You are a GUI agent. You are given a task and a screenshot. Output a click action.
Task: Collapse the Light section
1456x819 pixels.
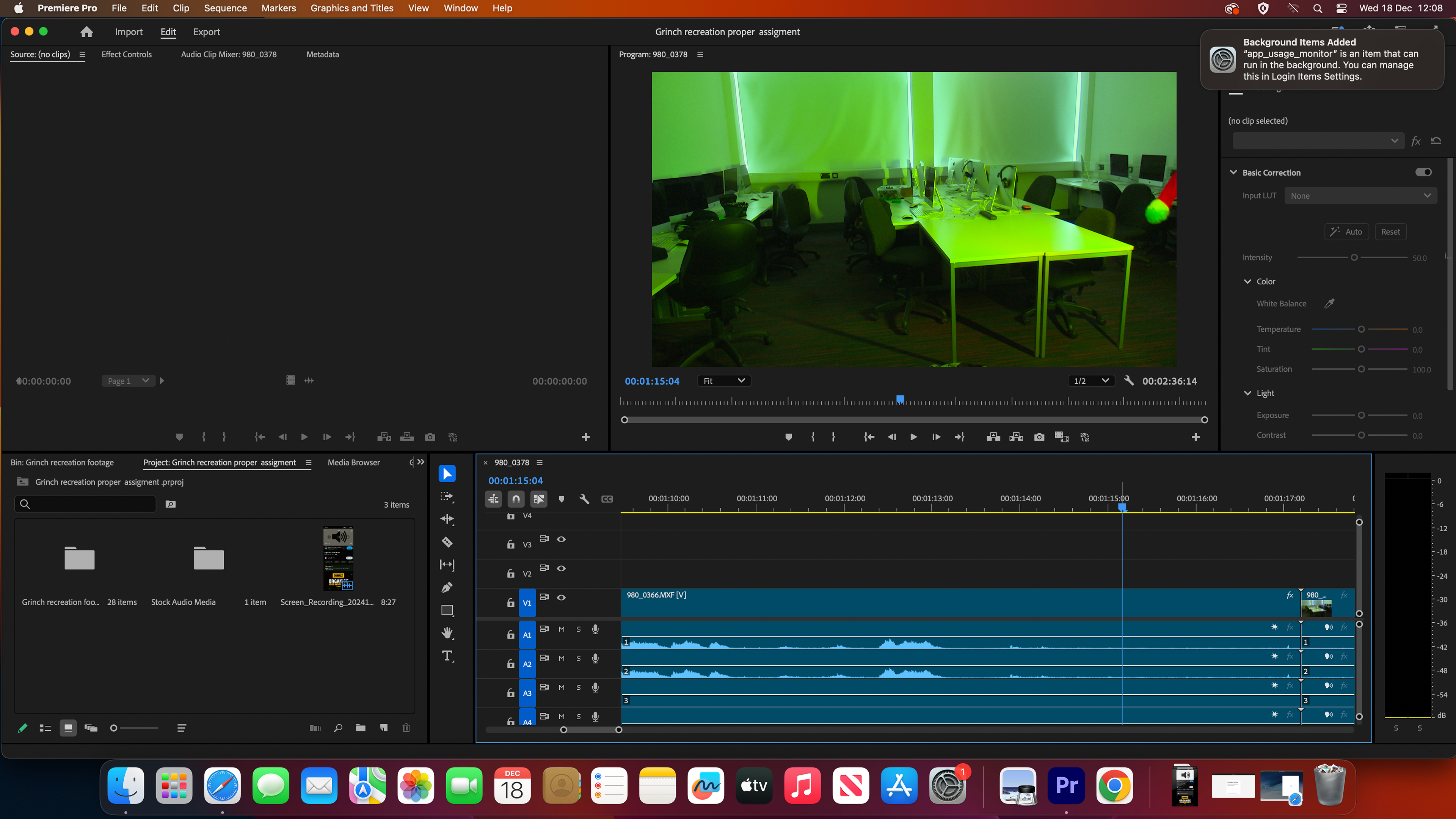[x=1247, y=394]
